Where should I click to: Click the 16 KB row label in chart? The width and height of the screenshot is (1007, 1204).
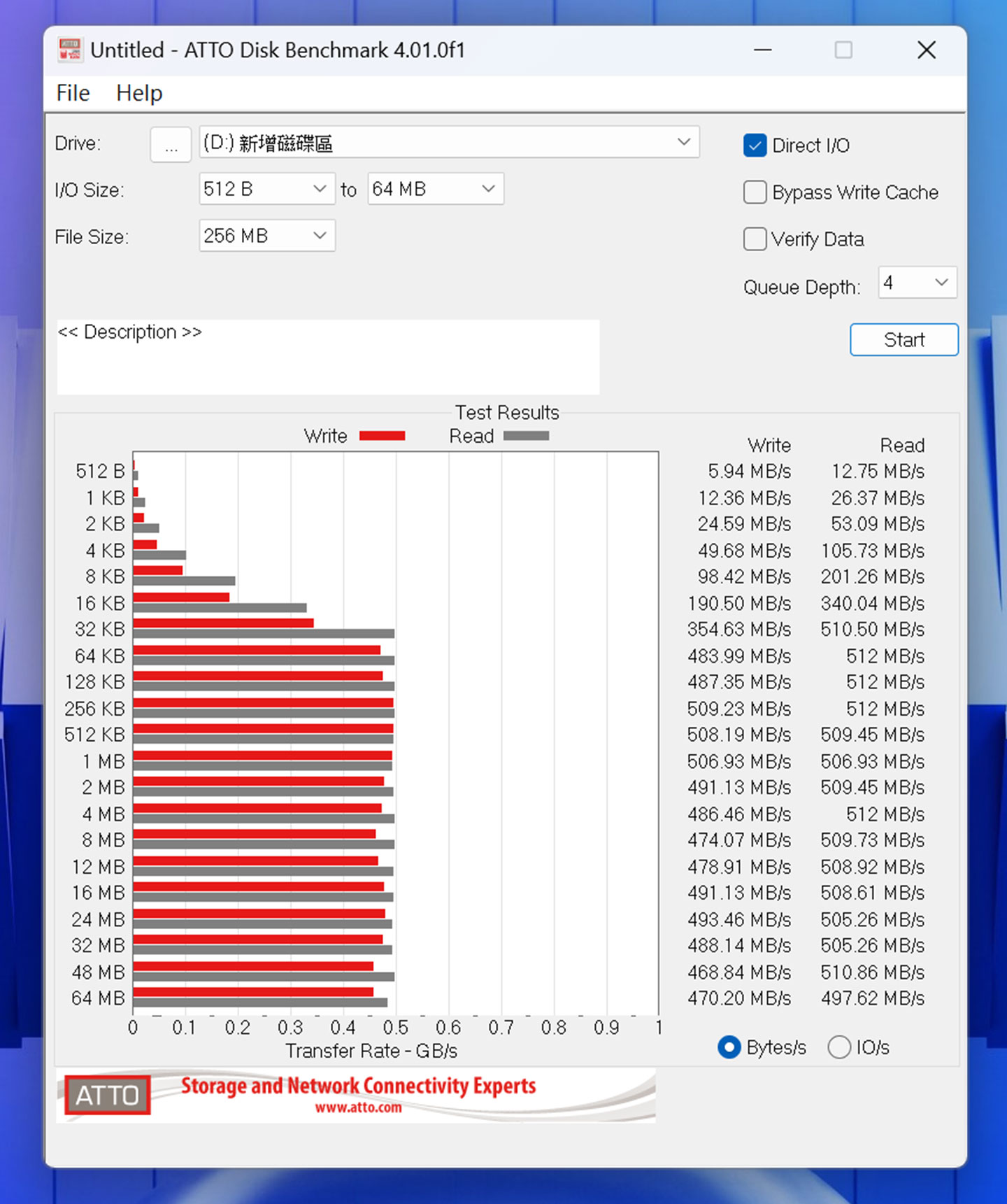tap(100, 604)
